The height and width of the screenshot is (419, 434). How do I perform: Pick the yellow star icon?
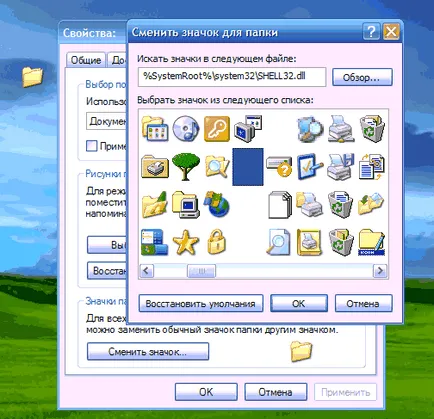[186, 242]
